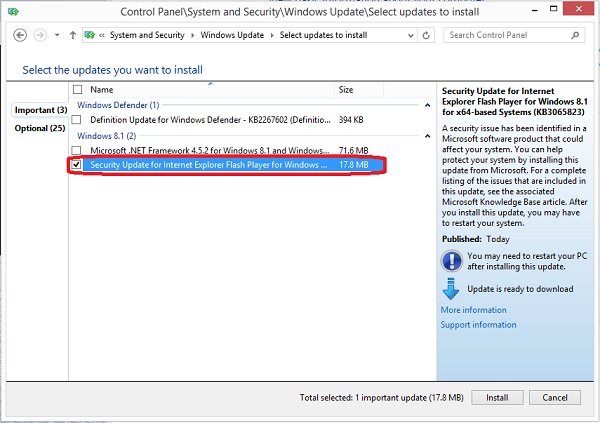Click the Cancel button

point(554,398)
